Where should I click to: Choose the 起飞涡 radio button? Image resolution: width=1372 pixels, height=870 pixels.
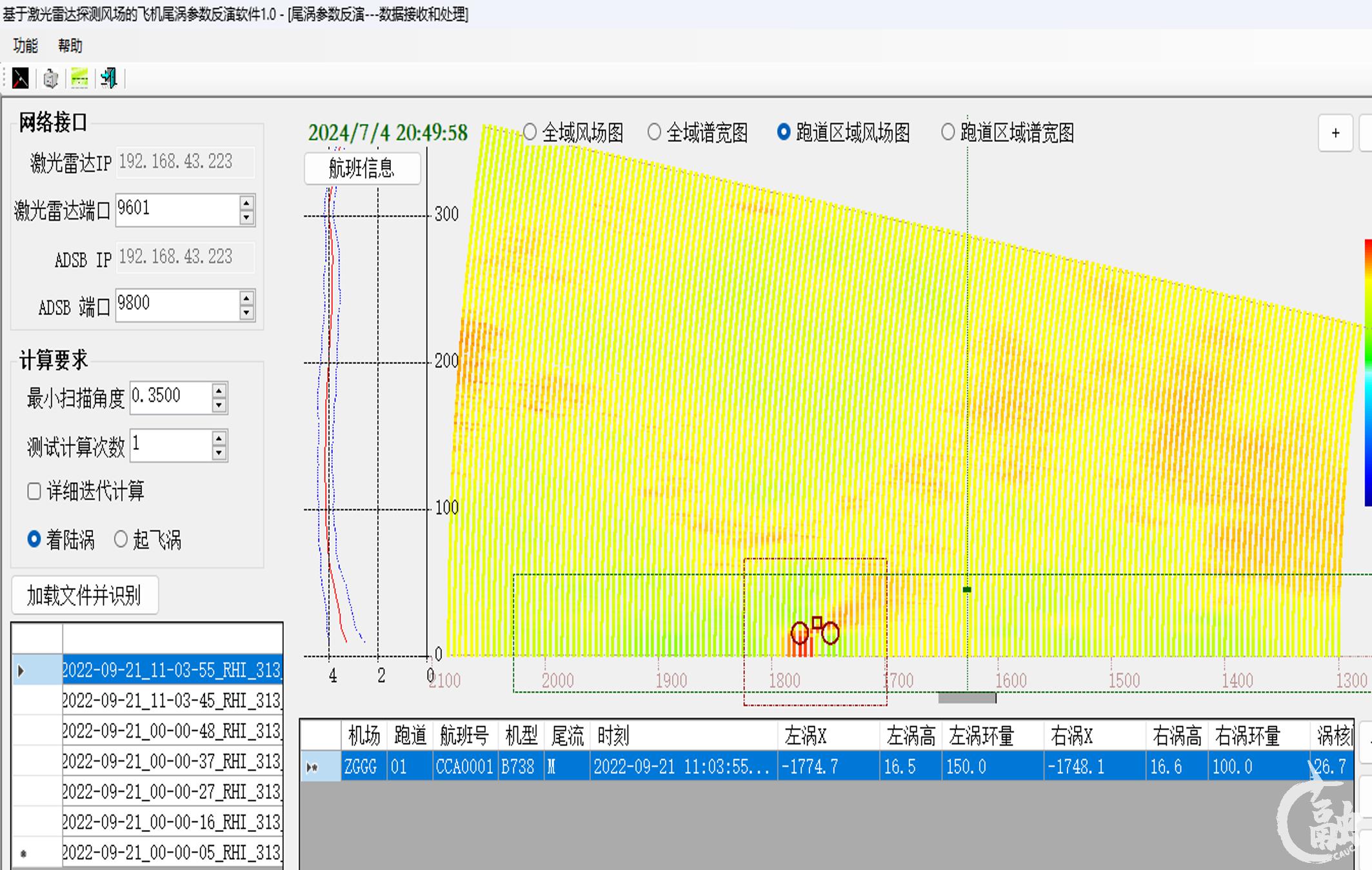coord(121,539)
